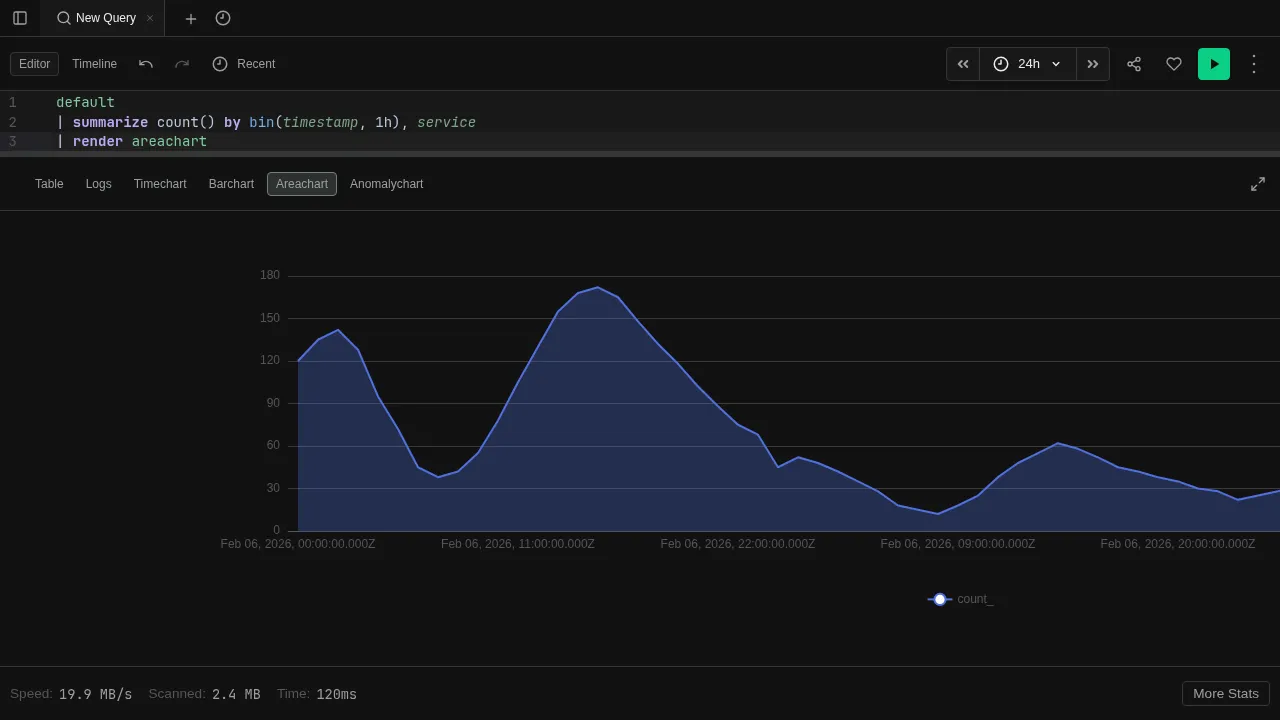Image resolution: width=1280 pixels, height=720 pixels.
Task: Shift time range forward with double chevron
Action: coord(1093,64)
